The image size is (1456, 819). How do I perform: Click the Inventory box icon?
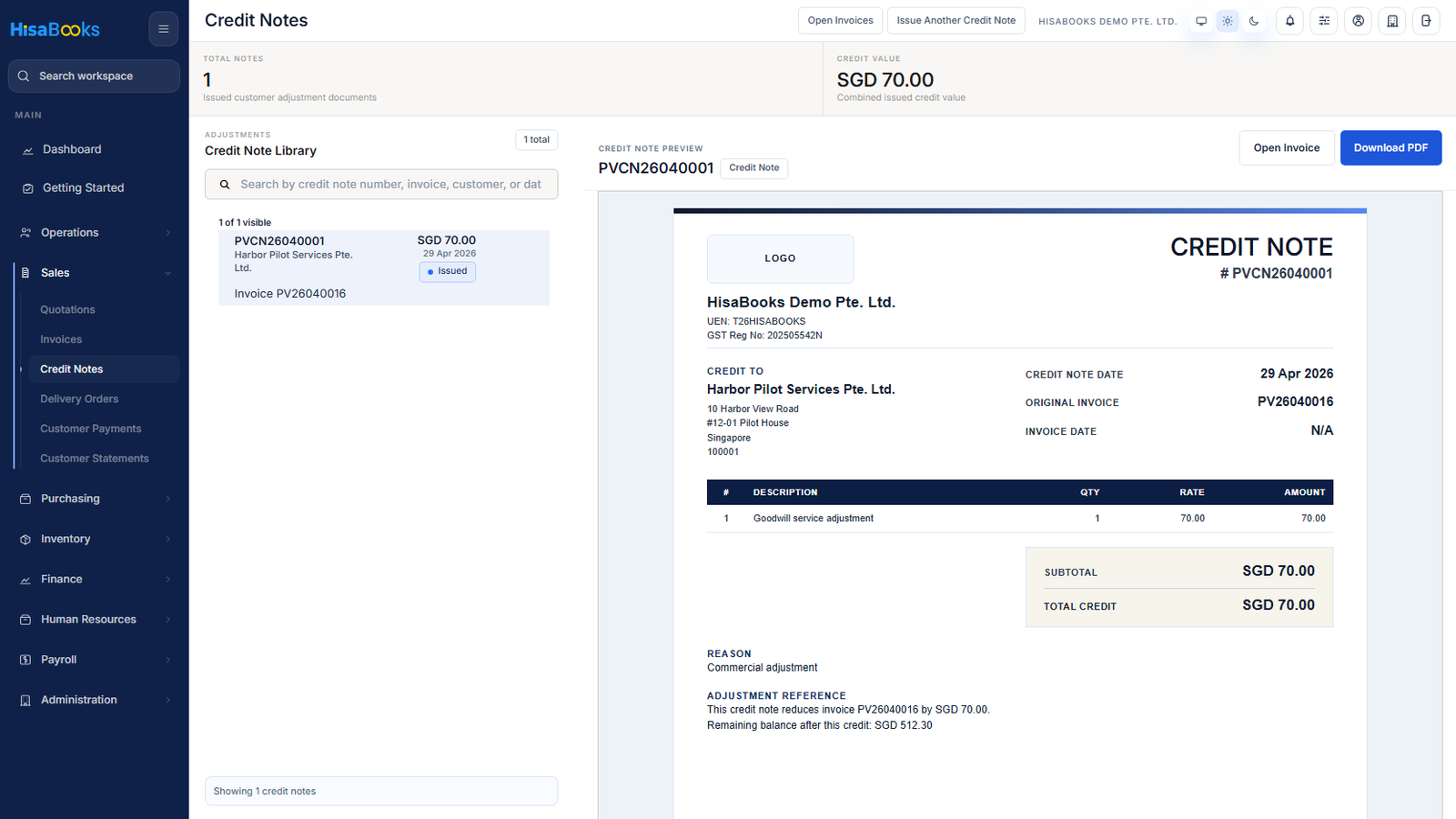tap(25, 540)
